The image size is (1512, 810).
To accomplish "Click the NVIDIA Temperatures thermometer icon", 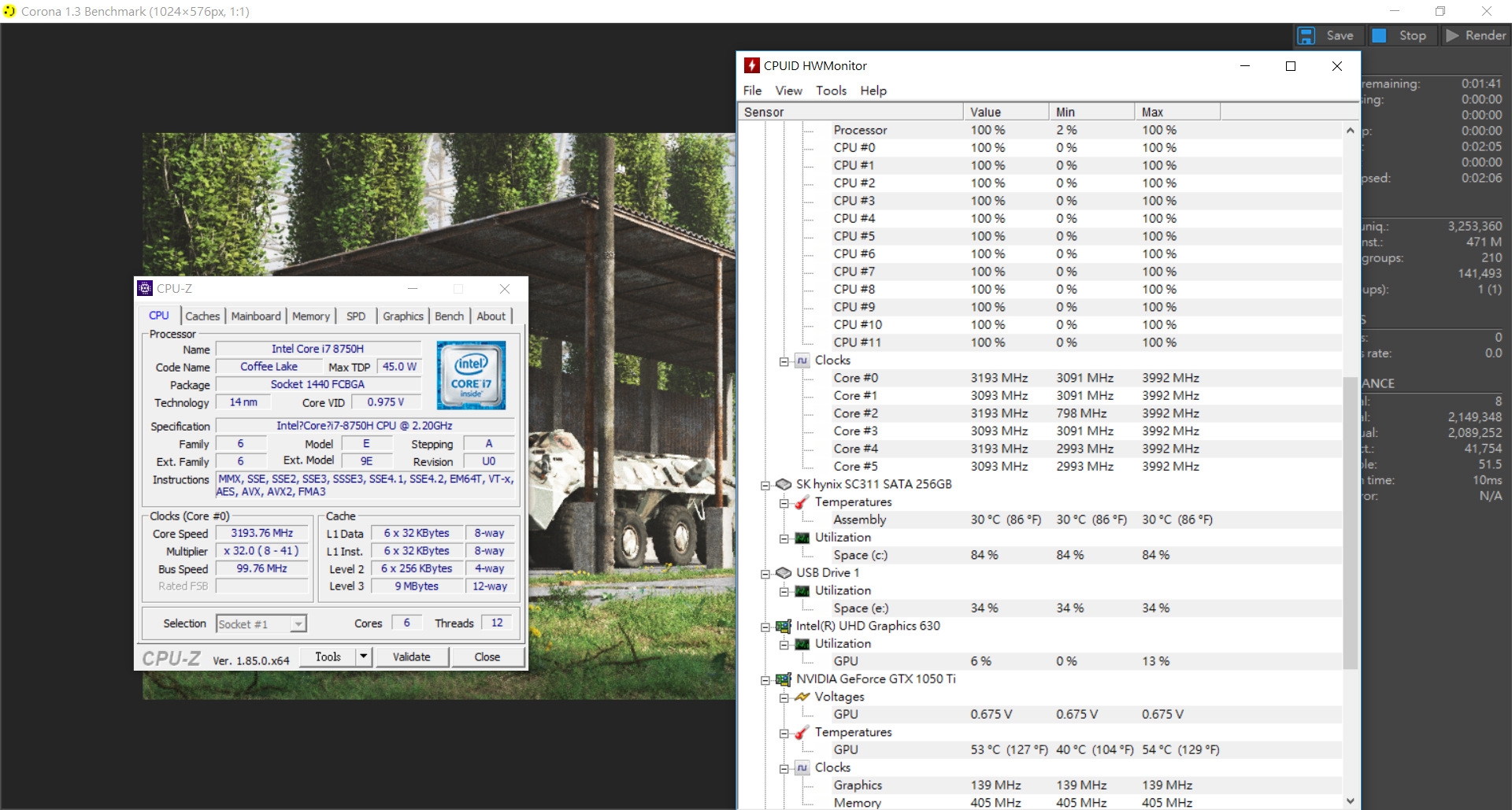I will point(802,732).
